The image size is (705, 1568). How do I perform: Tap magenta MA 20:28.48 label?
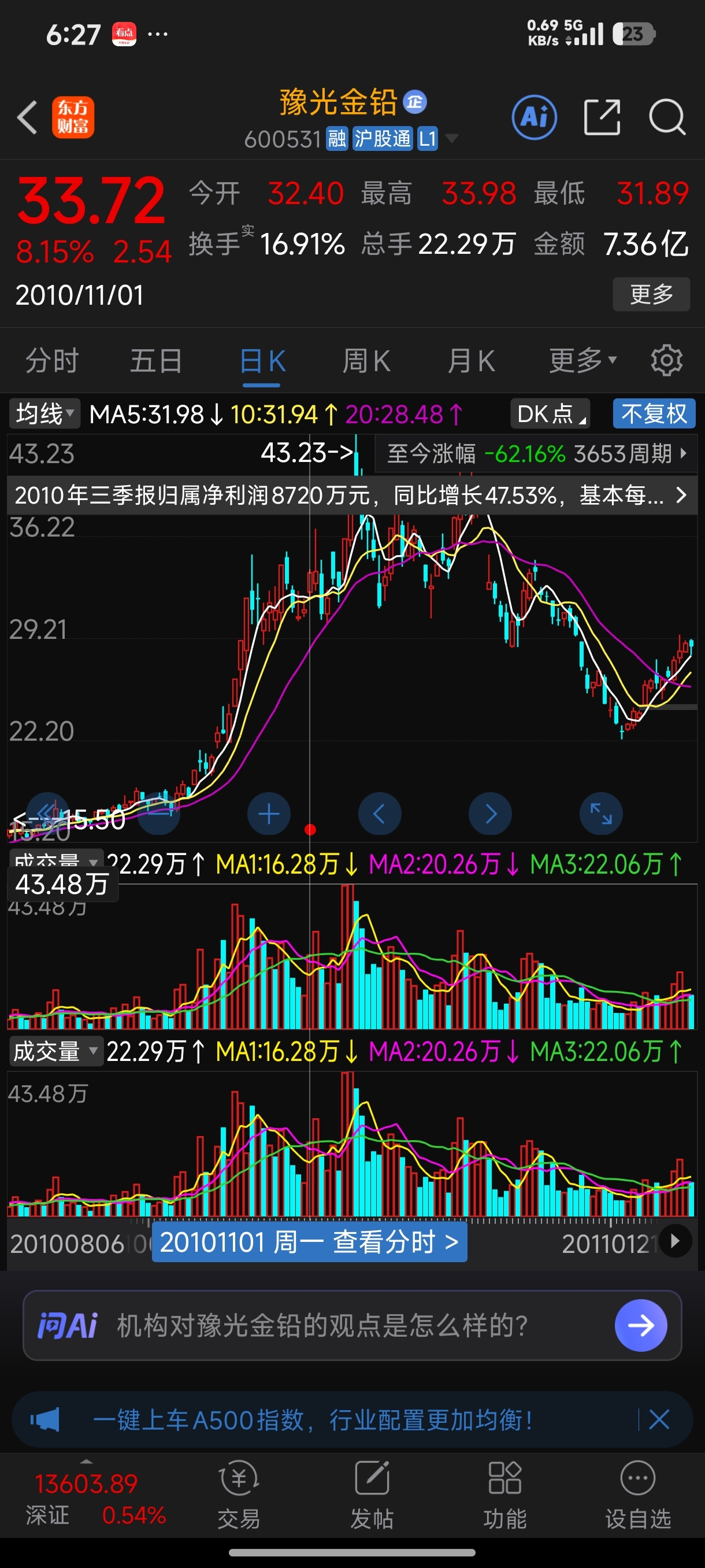(405, 415)
